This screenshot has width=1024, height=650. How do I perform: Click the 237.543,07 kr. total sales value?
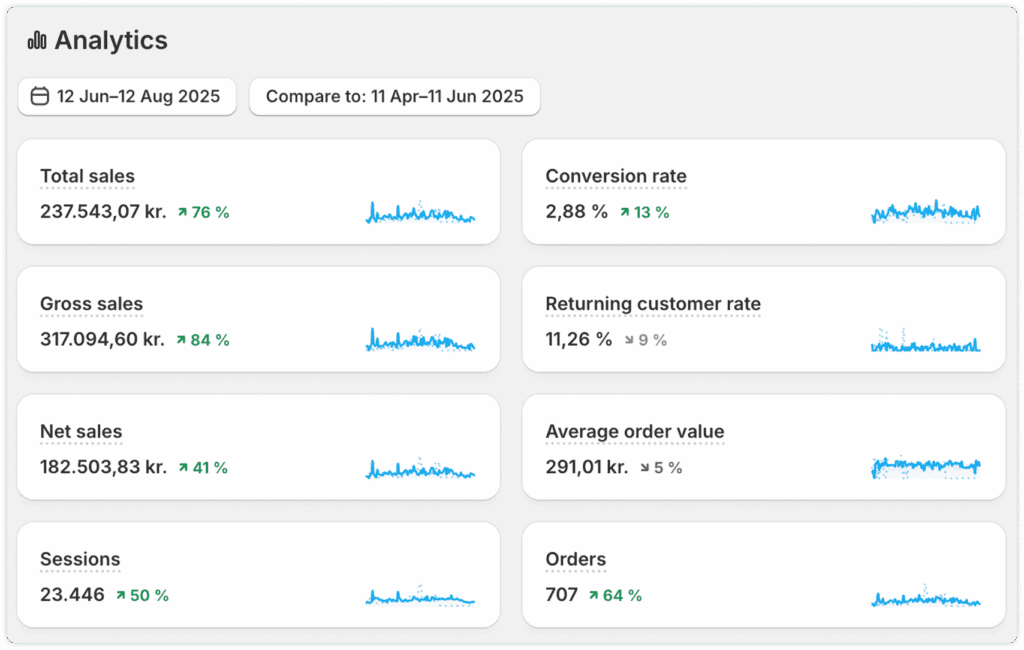tap(103, 212)
